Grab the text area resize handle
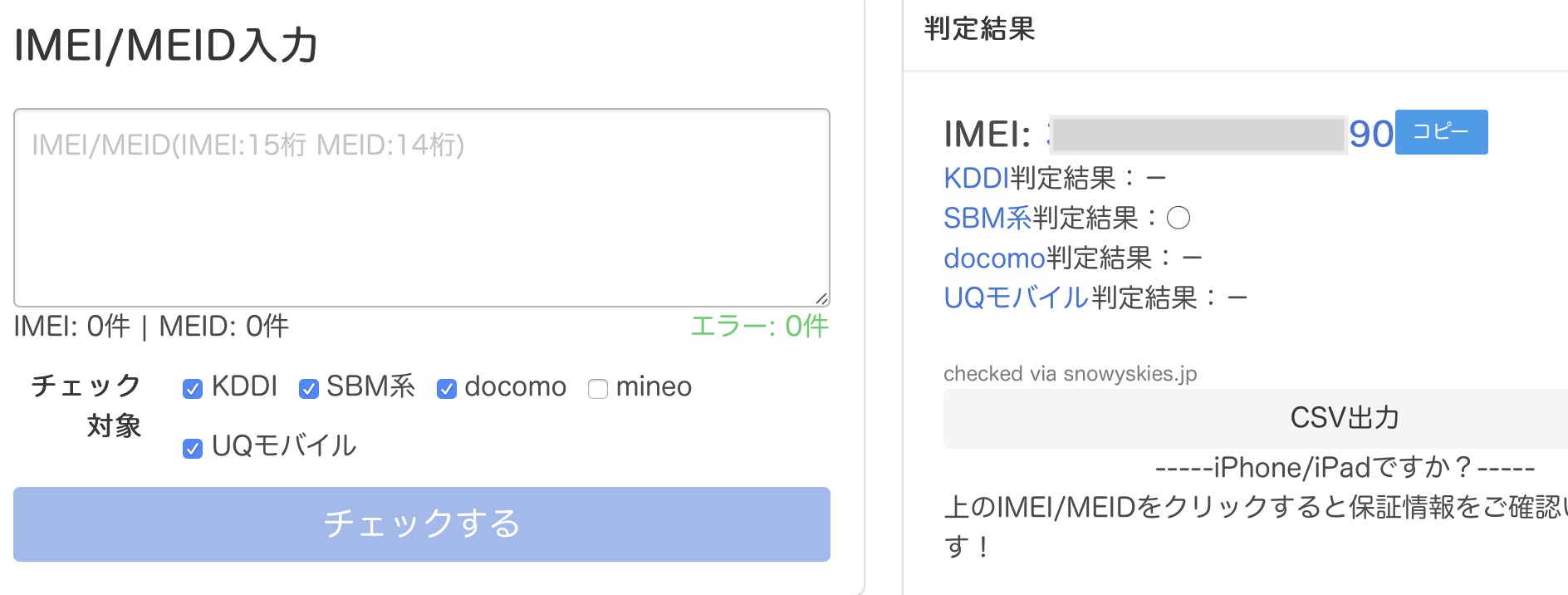The width and height of the screenshot is (1568, 595). pyautogui.click(x=821, y=298)
